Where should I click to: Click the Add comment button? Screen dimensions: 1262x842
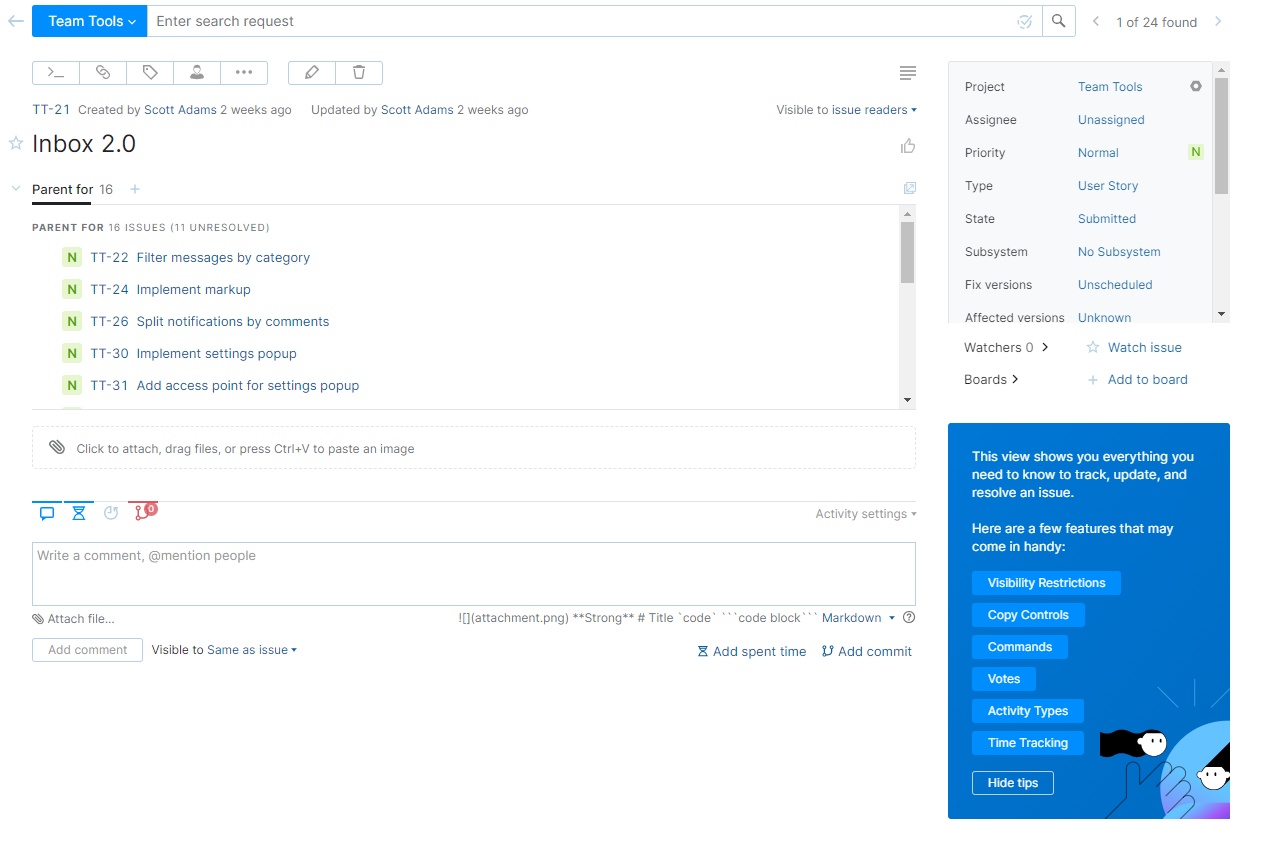(x=87, y=649)
